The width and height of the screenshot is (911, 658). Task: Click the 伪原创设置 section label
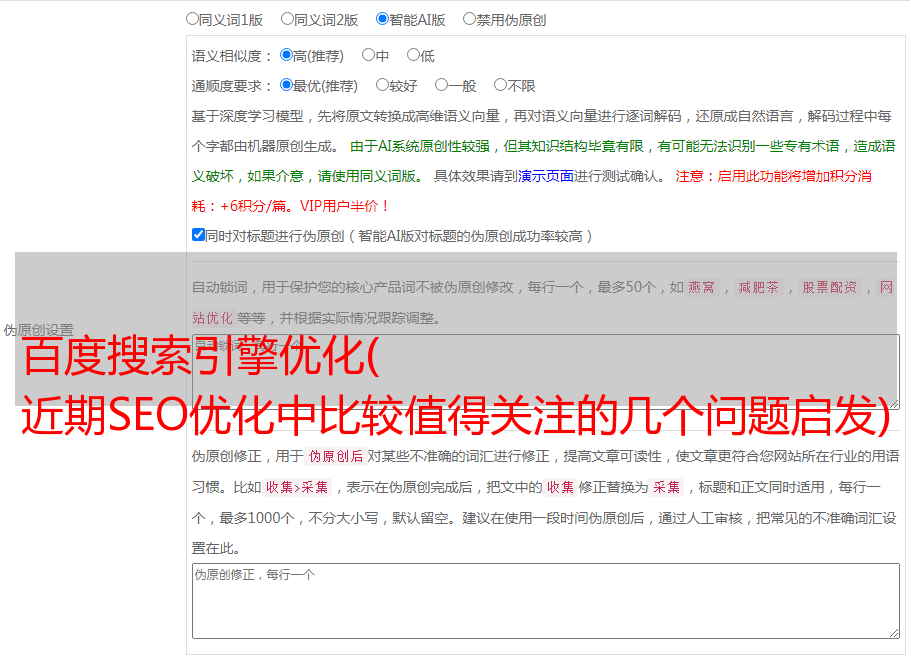point(38,330)
